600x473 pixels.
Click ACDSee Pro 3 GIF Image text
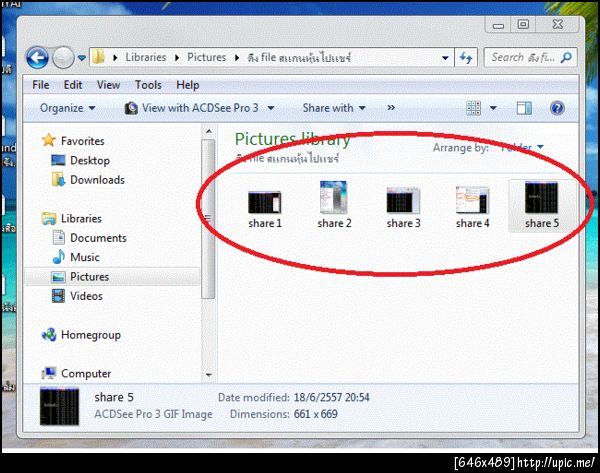[153, 414]
